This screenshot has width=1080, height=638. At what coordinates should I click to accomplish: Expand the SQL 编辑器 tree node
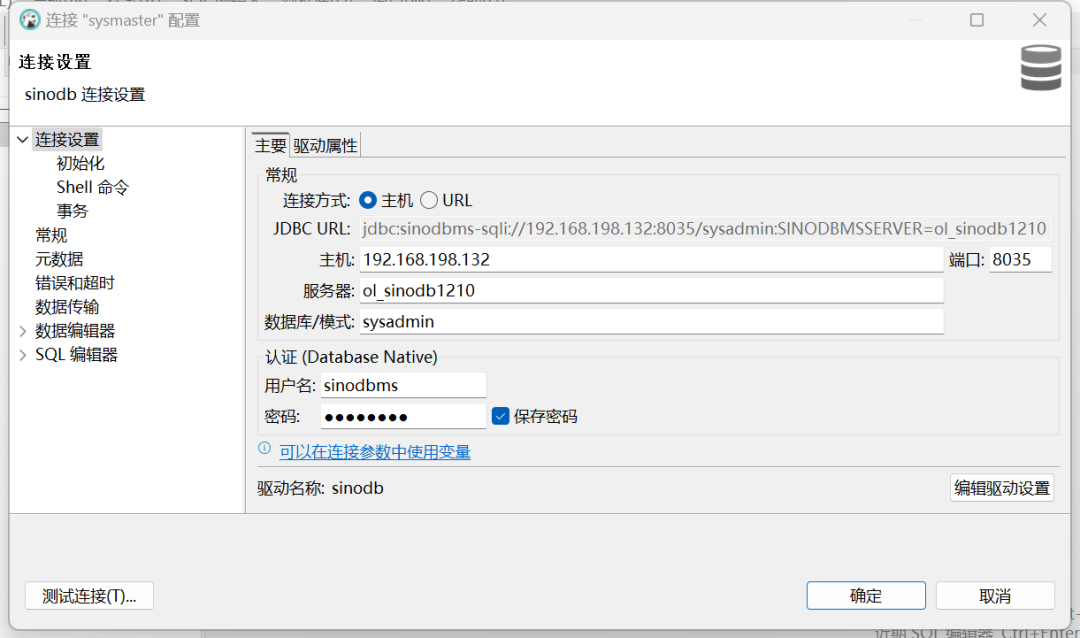[x=23, y=355]
